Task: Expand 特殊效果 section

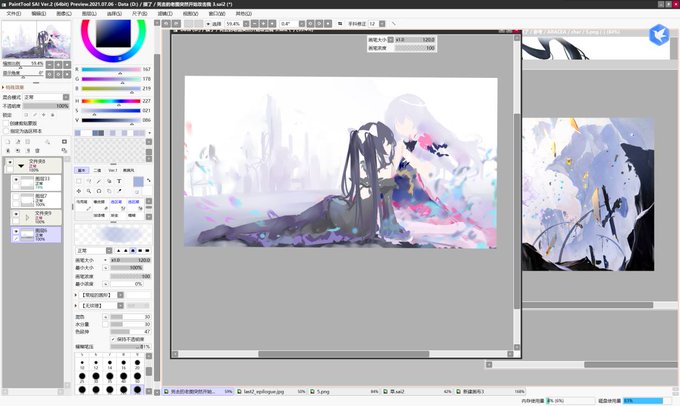Action: pos(3,88)
